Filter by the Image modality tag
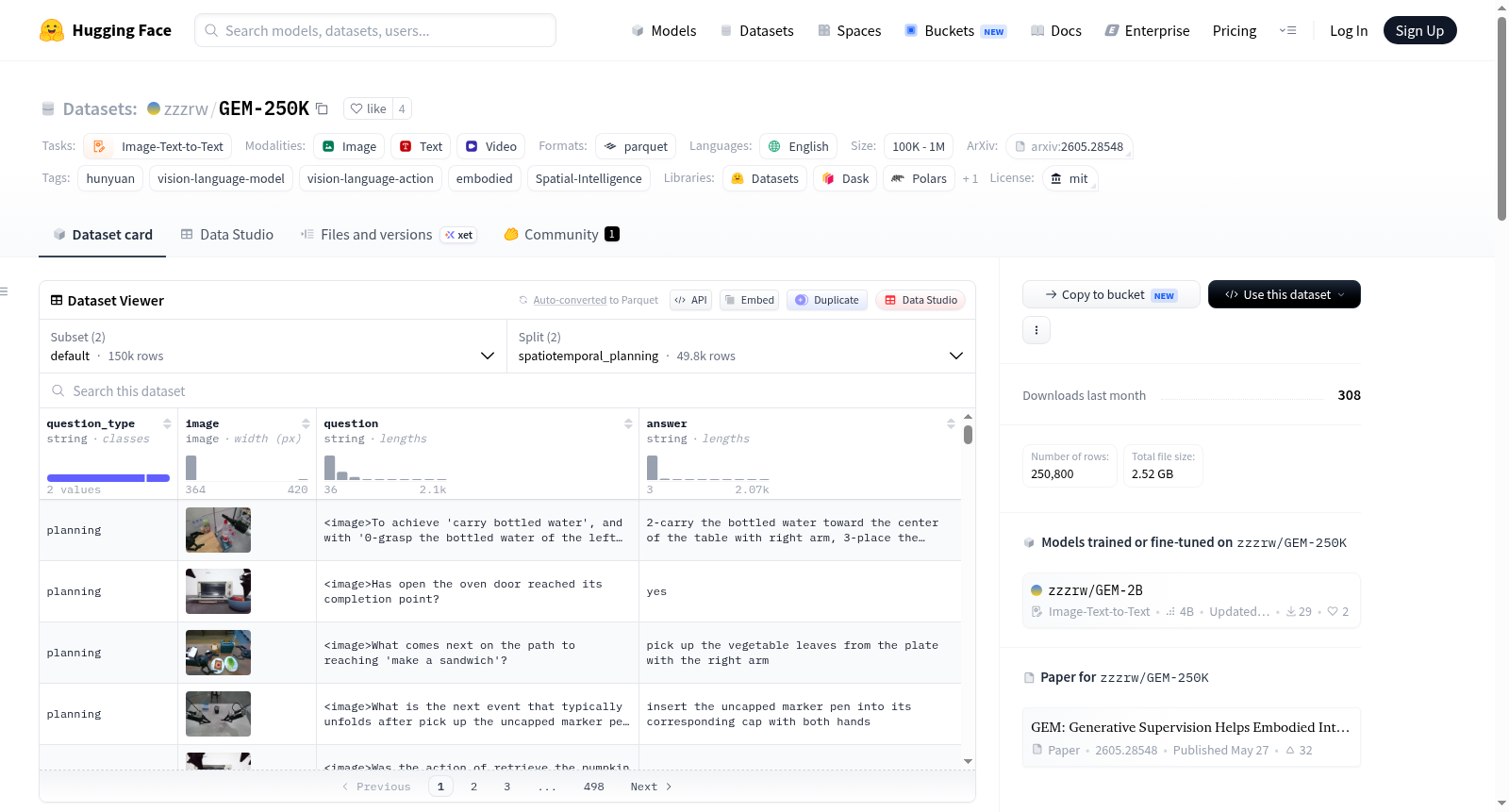The width and height of the screenshot is (1509, 812). point(349,146)
